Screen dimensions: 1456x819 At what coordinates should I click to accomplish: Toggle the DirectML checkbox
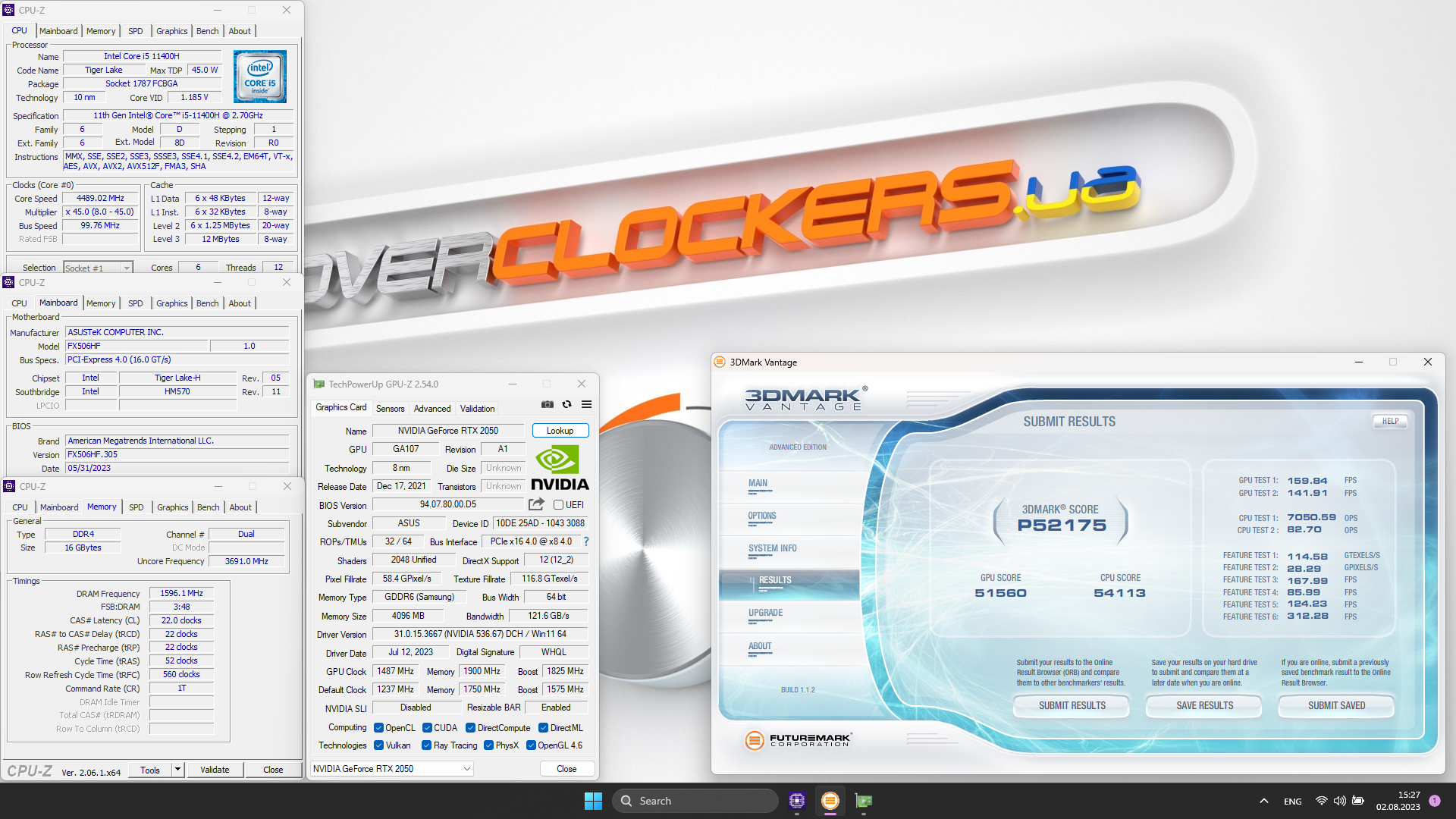coord(543,728)
